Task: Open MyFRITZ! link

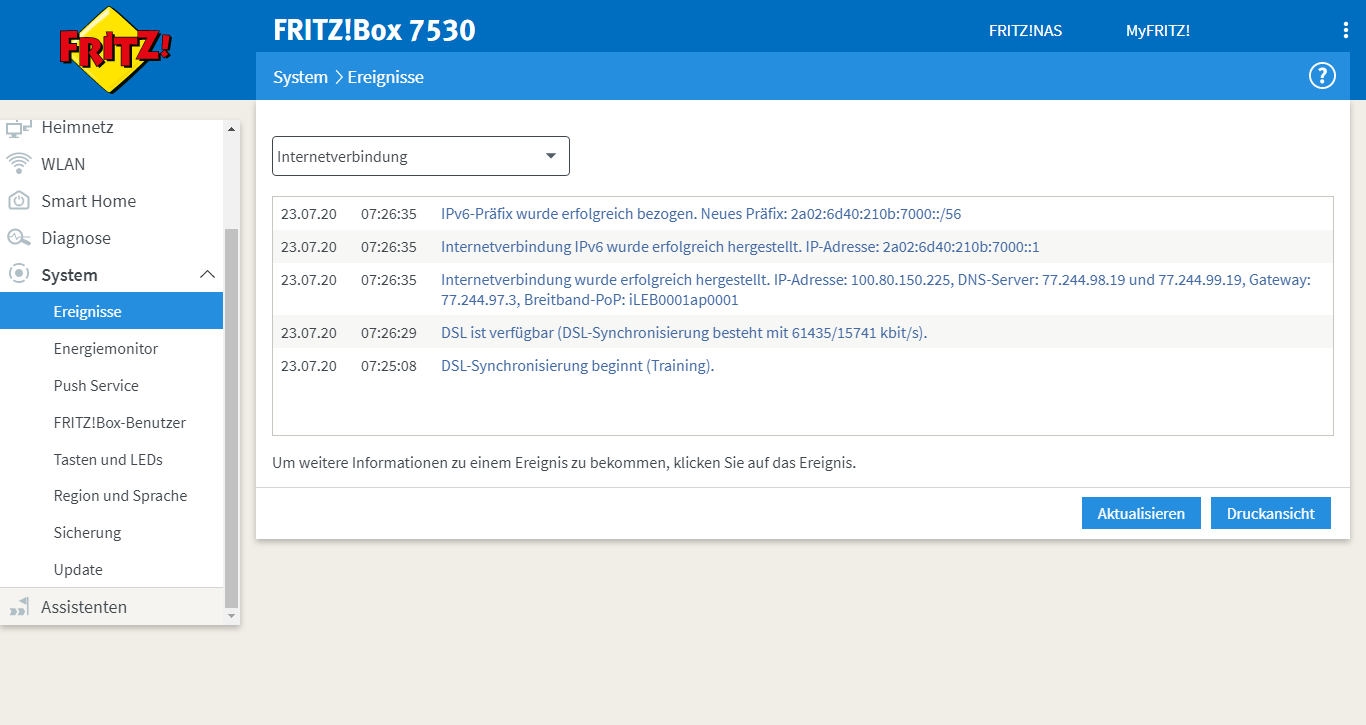Action: pos(1158,31)
